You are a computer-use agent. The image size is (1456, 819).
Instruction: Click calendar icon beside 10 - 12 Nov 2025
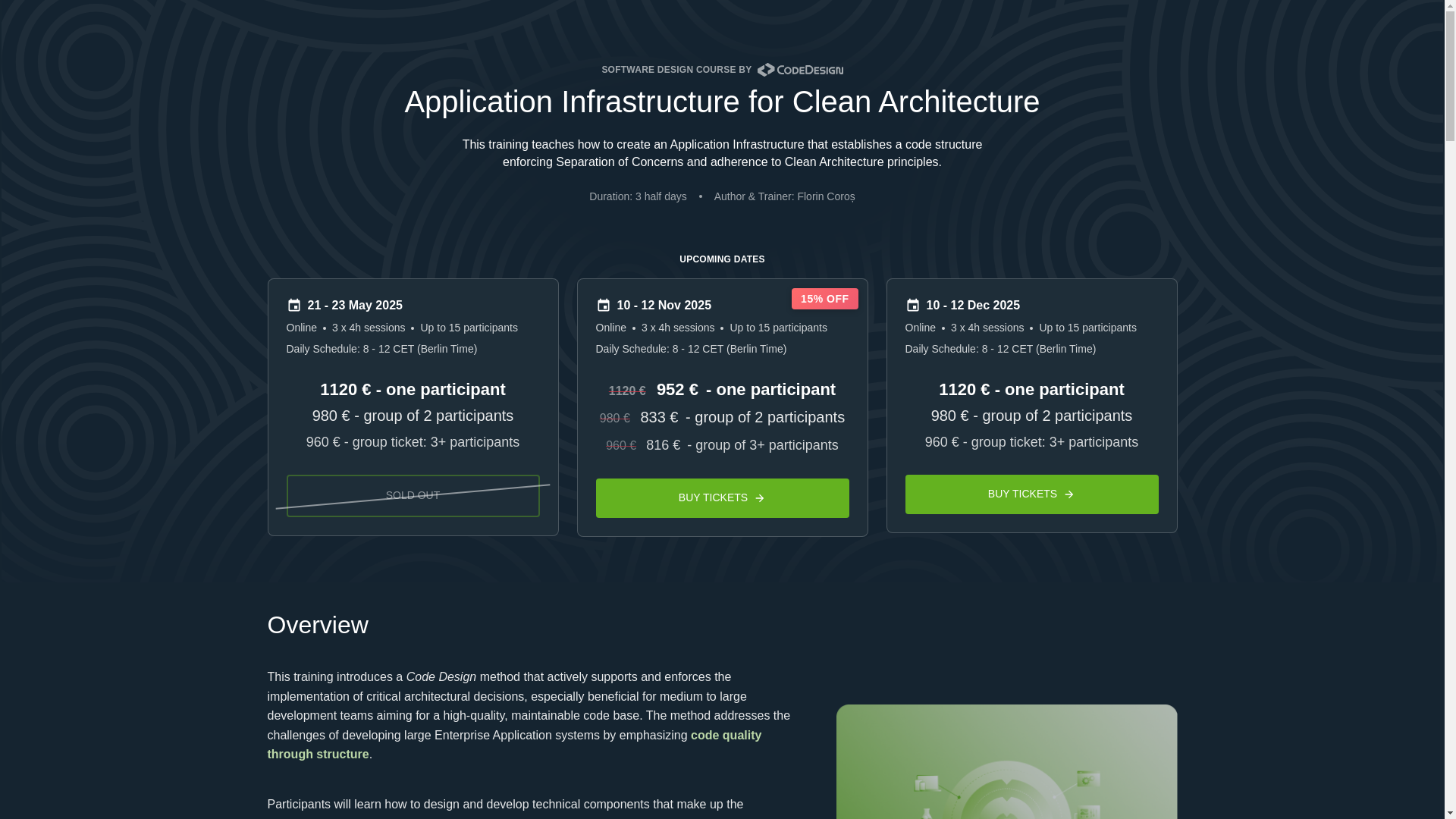click(x=604, y=305)
